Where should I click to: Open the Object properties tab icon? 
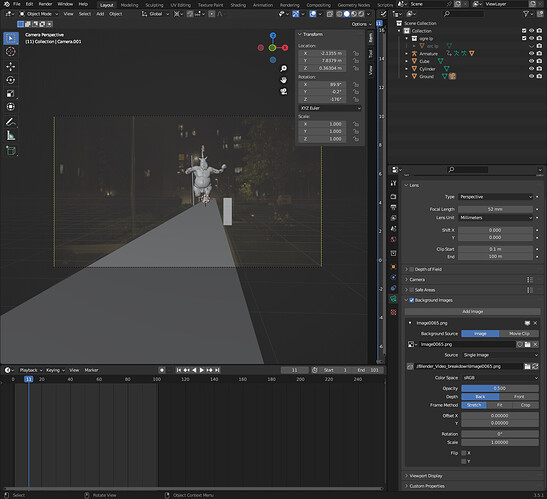394,267
